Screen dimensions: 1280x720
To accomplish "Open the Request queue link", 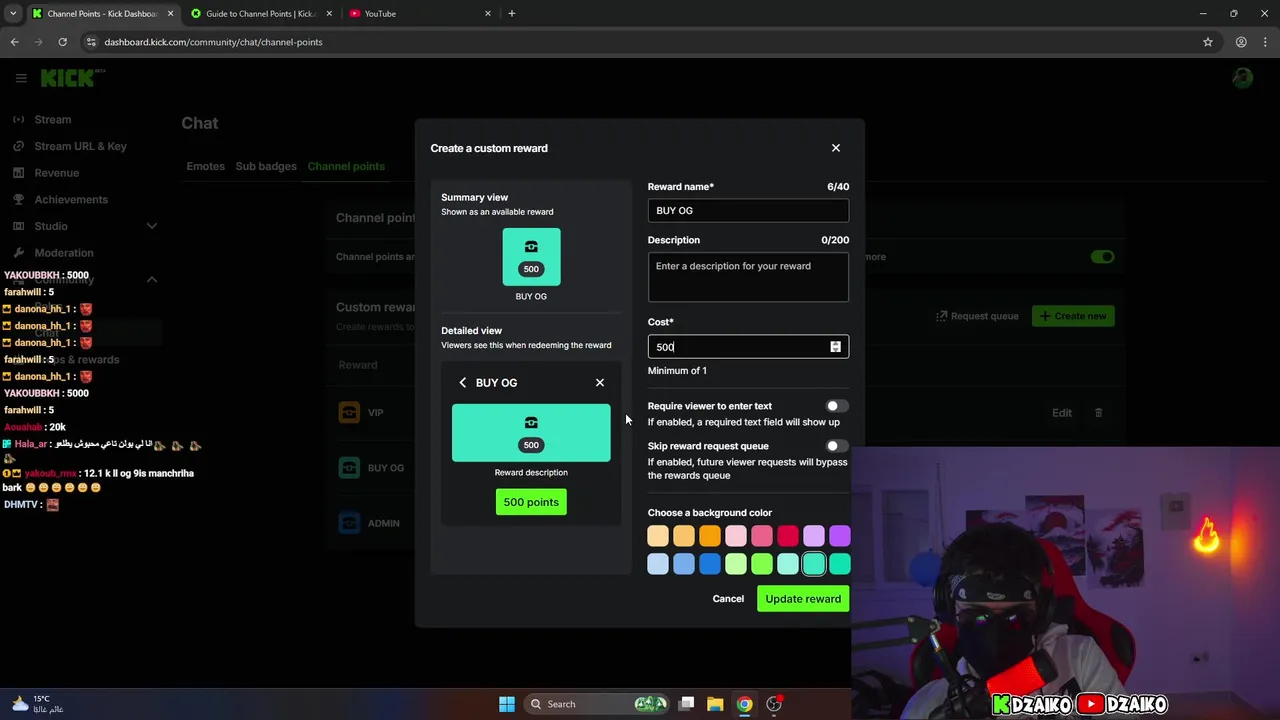I will 977,316.
